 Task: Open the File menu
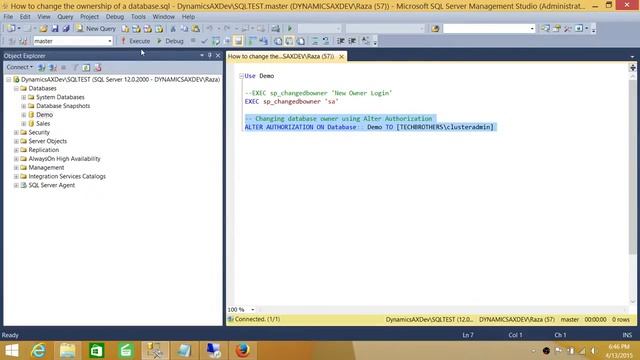point(8,17)
